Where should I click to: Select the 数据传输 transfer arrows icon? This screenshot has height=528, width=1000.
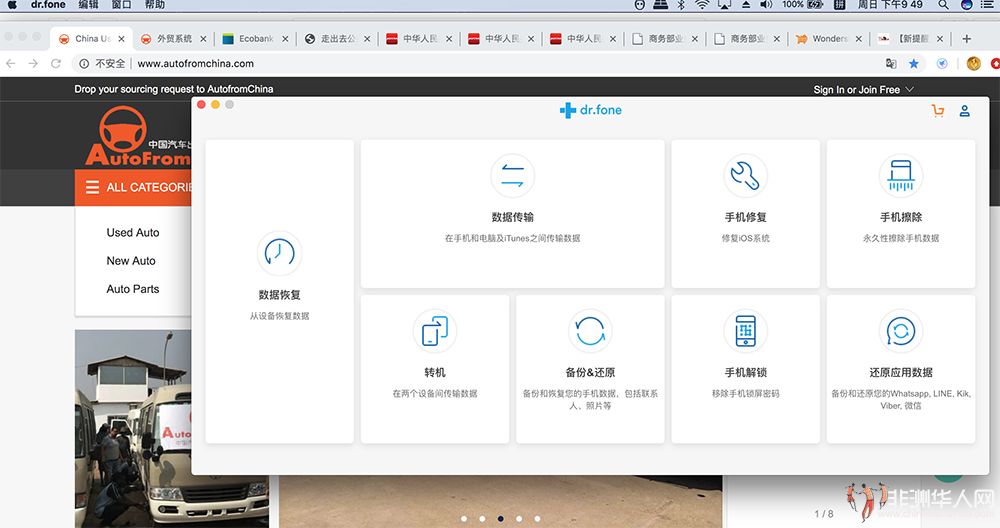[512, 175]
